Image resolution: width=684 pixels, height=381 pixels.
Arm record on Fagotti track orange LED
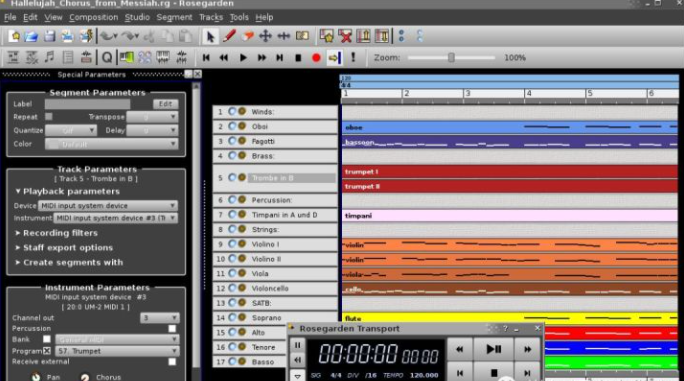242,141
